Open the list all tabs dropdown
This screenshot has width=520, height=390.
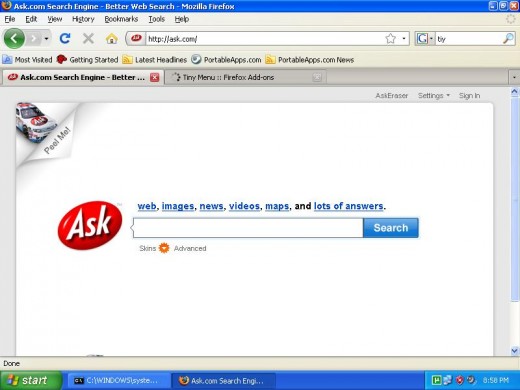pos(514,77)
